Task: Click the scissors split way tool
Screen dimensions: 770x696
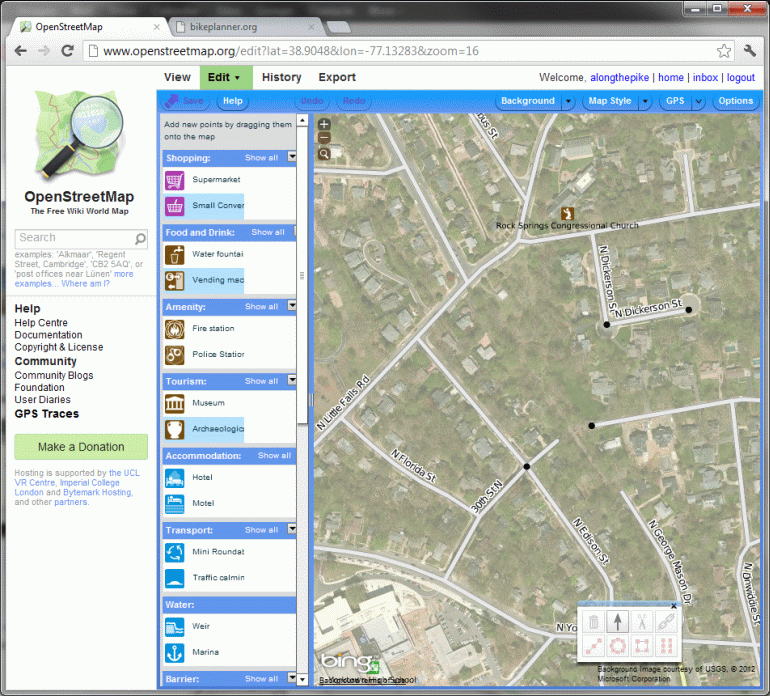Action: [641, 622]
